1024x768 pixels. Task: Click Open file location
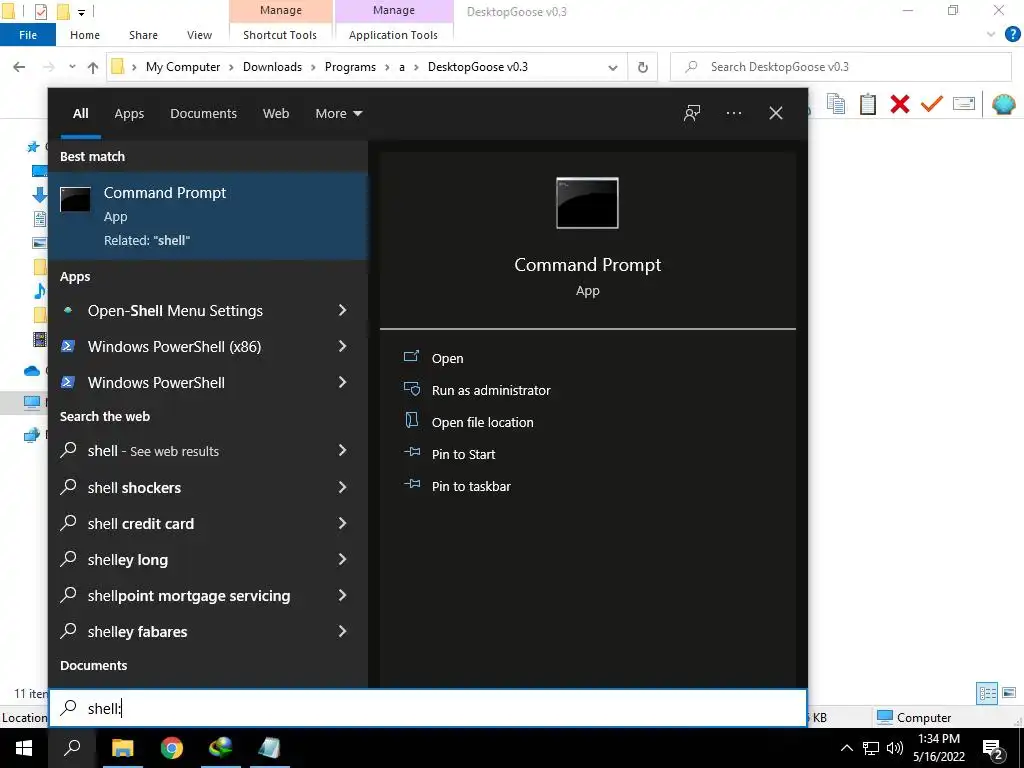[x=483, y=422]
